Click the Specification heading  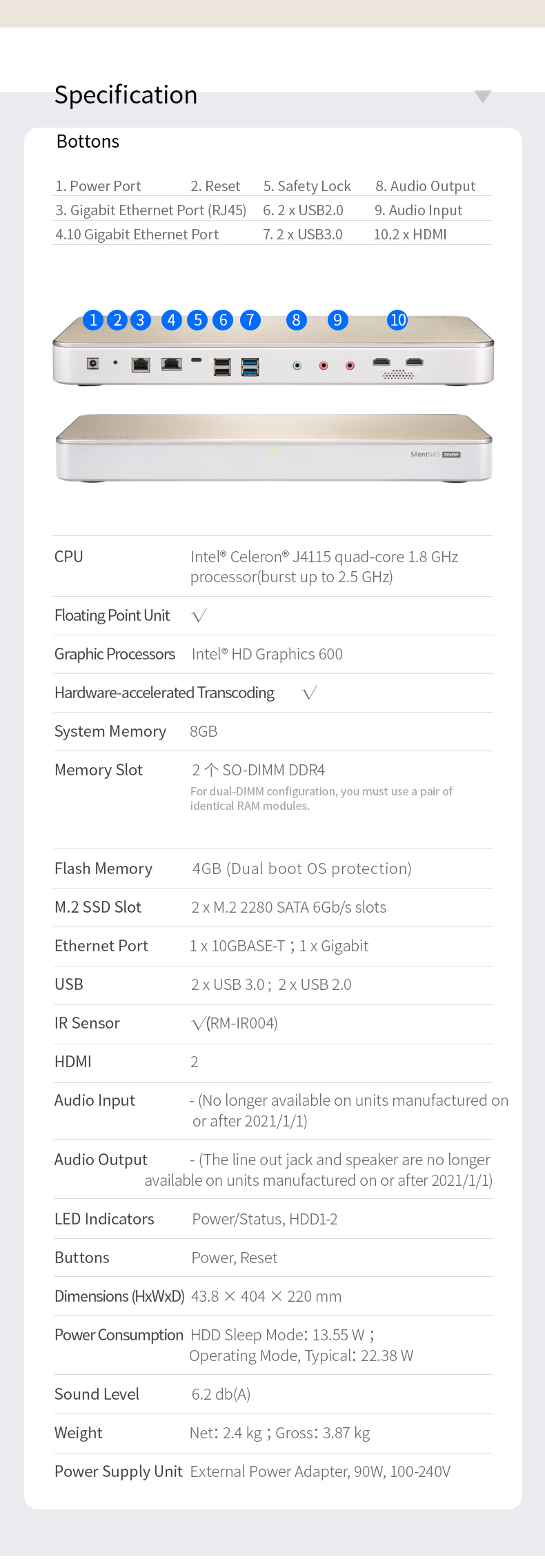[x=126, y=95]
